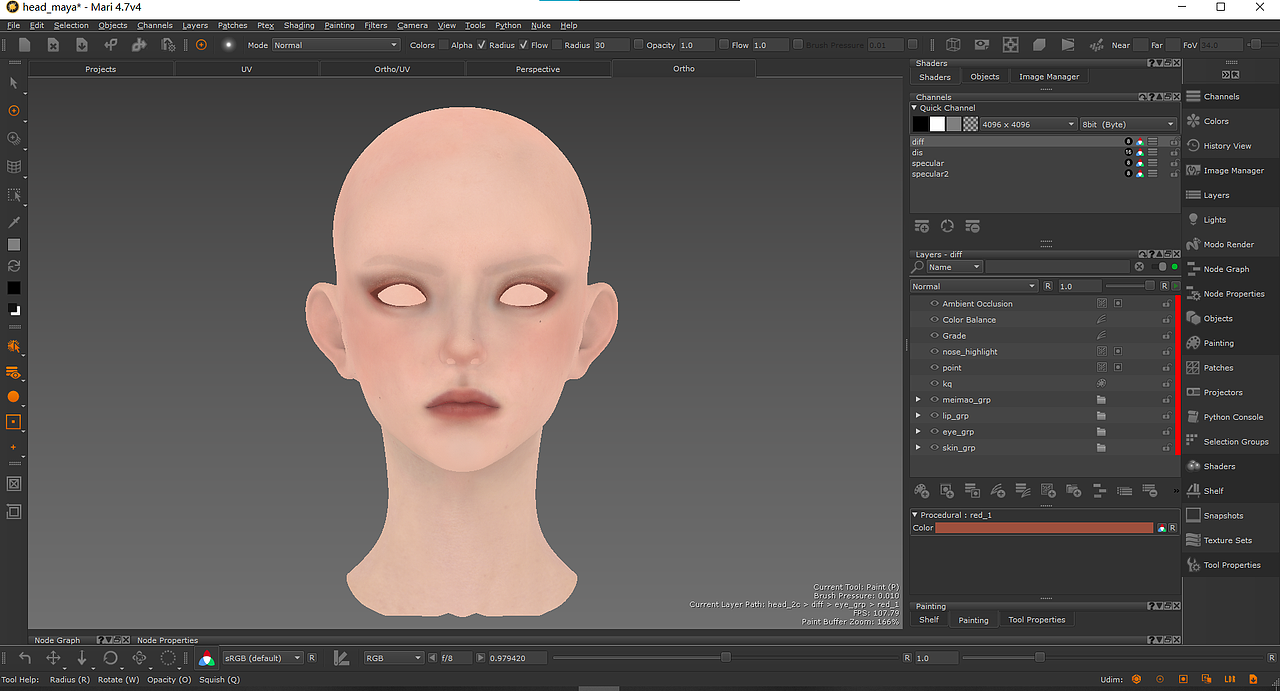Click the move/pan icon in the bottom toolbar
This screenshot has height=691, width=1280.
tap(54, 658)
